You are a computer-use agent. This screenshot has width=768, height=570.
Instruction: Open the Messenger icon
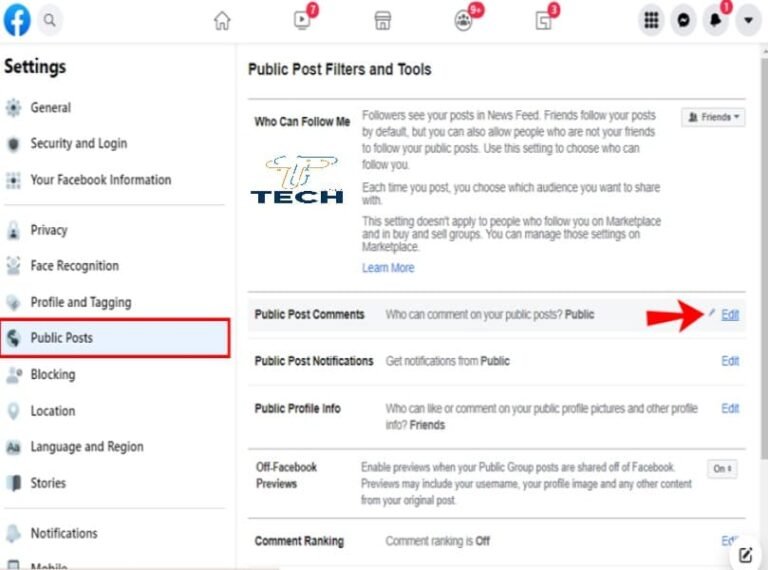tap(683, 20)
